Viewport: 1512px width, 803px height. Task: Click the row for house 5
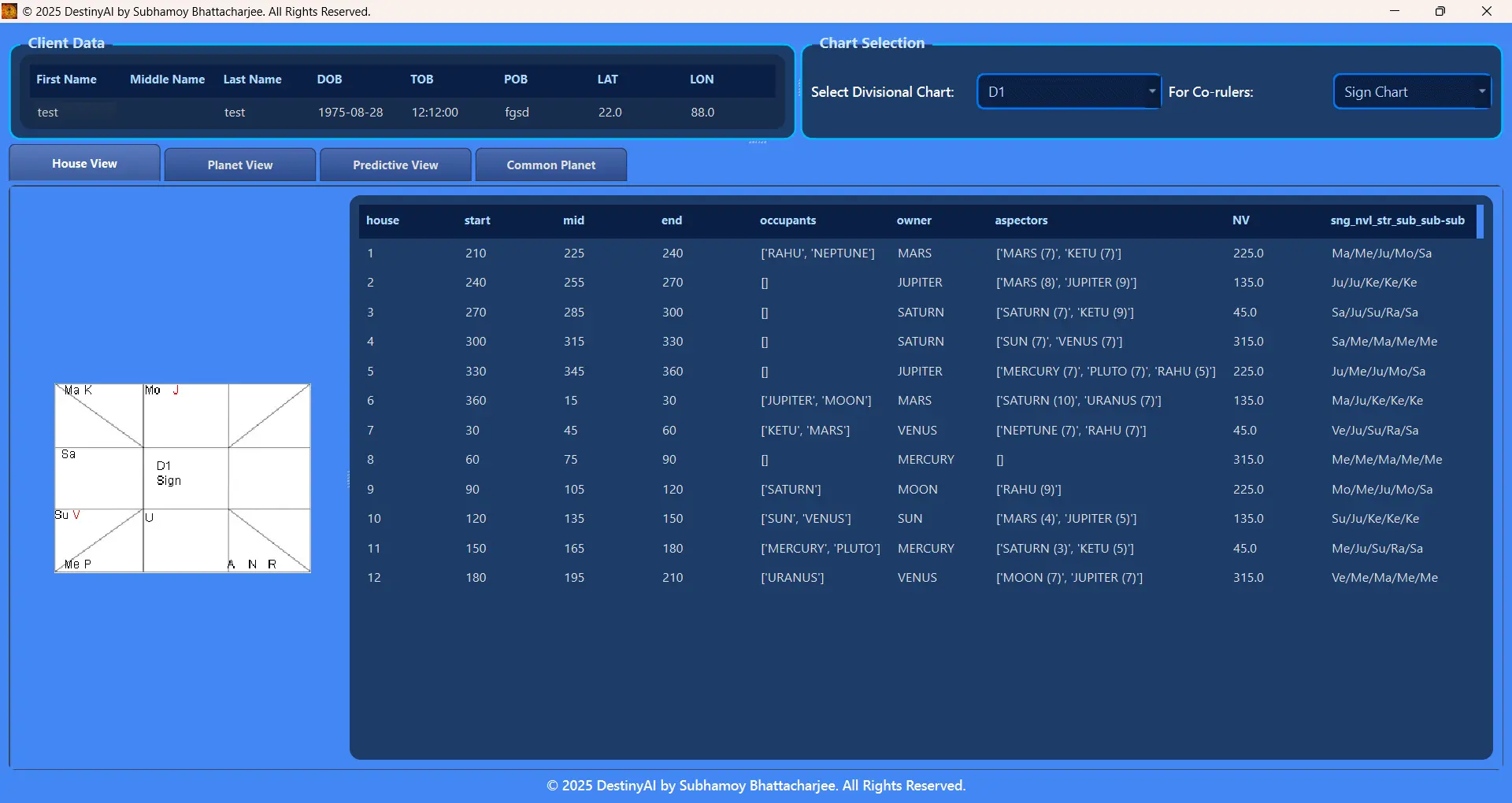click(x=709, y=371)
